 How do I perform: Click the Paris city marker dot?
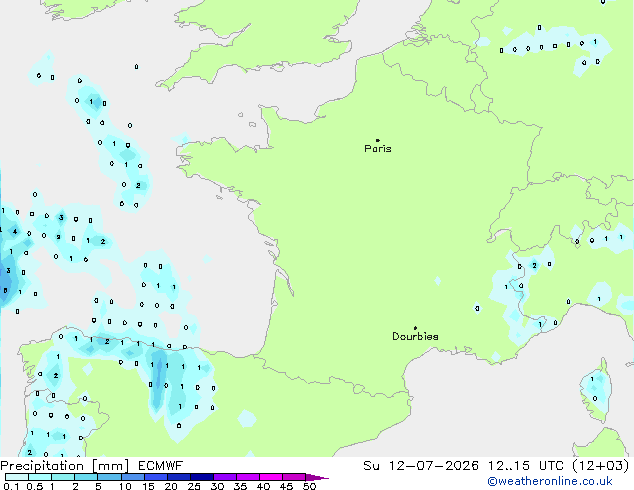pos(378,140)
